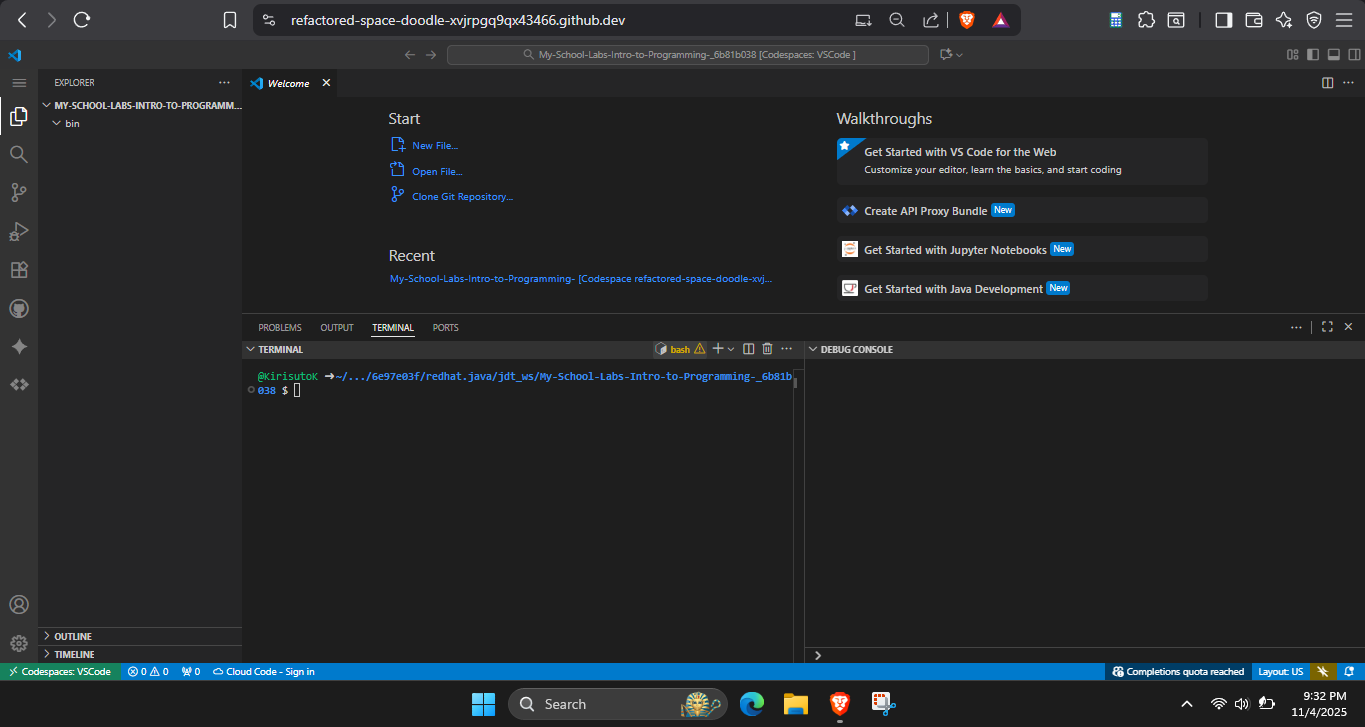Open the Manage gear in activity bar

pos(18,643)
